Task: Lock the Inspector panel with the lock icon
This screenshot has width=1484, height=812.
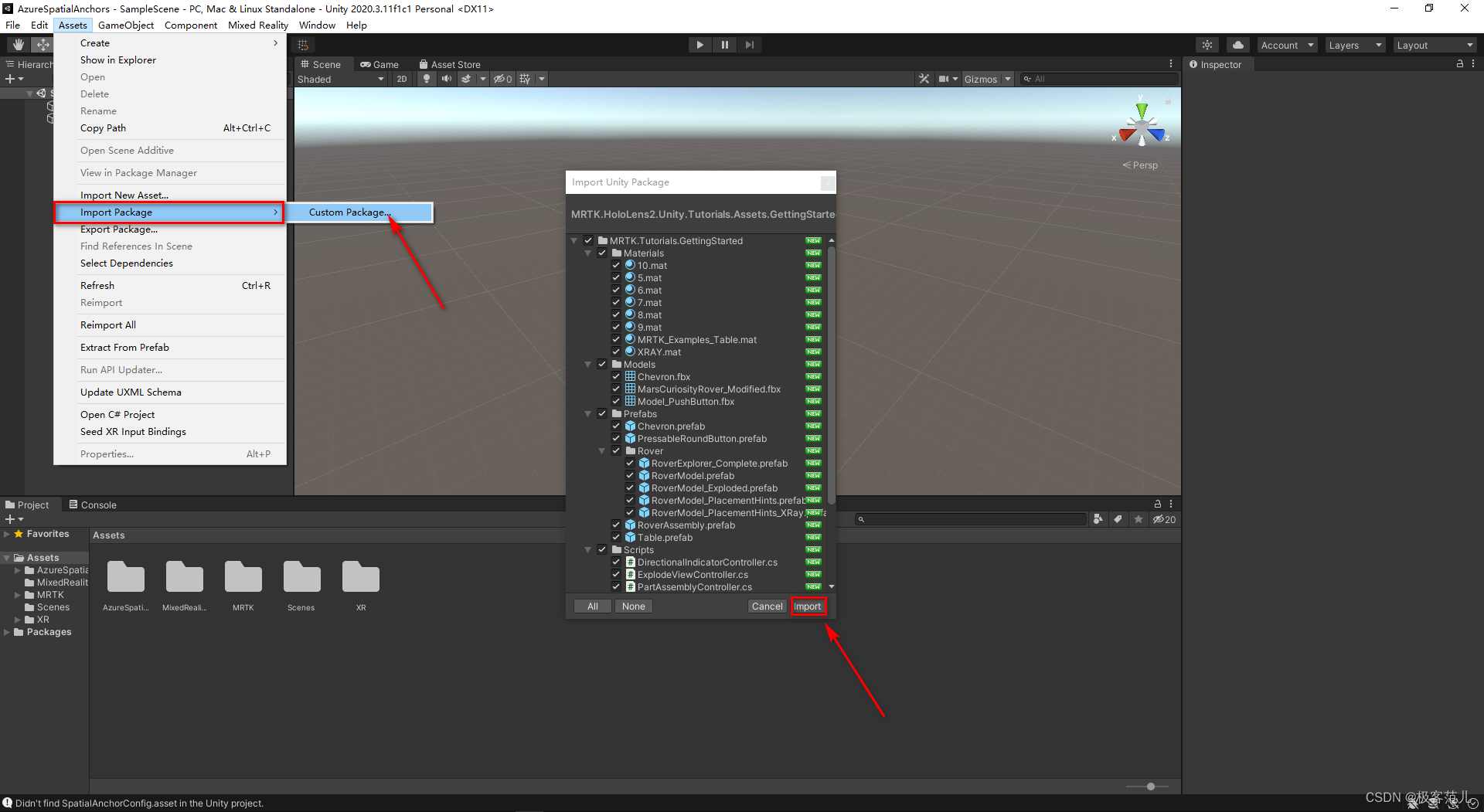Action: [1459, 64]
